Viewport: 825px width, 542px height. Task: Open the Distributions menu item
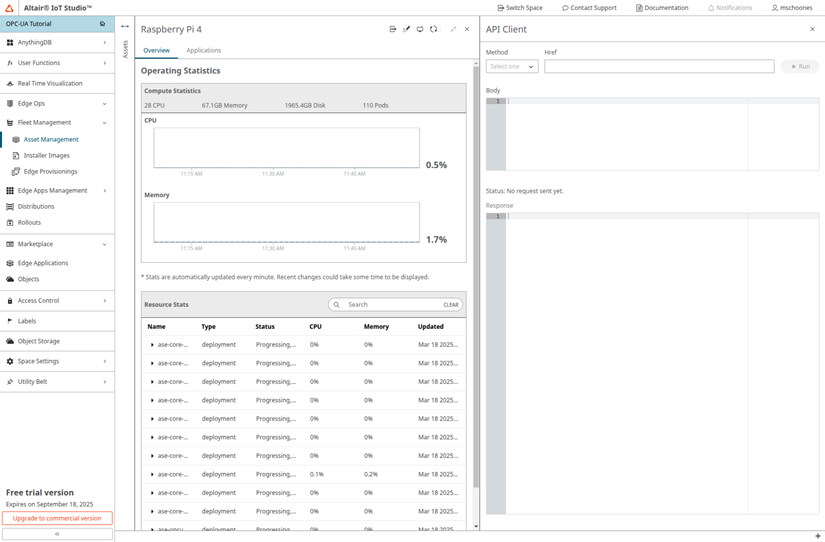pyautogui.click(x=36, y=207)
